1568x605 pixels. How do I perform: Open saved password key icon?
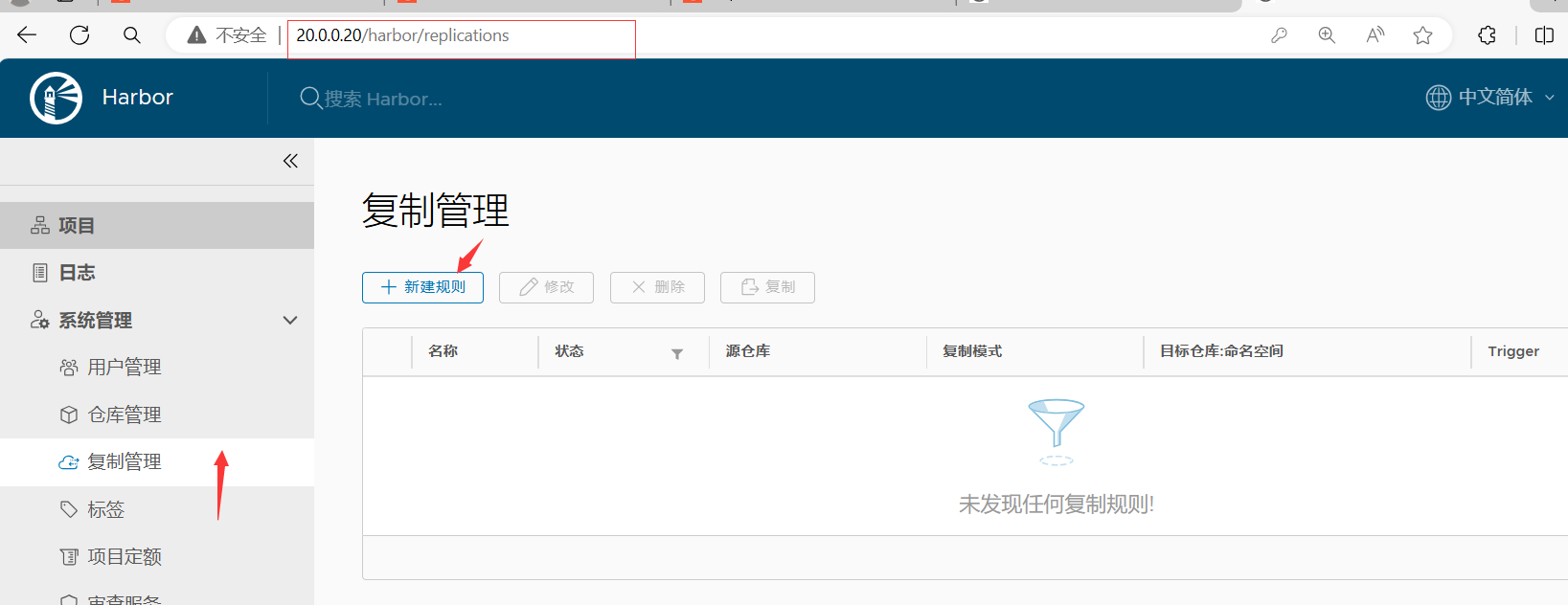click(1279, 35)
